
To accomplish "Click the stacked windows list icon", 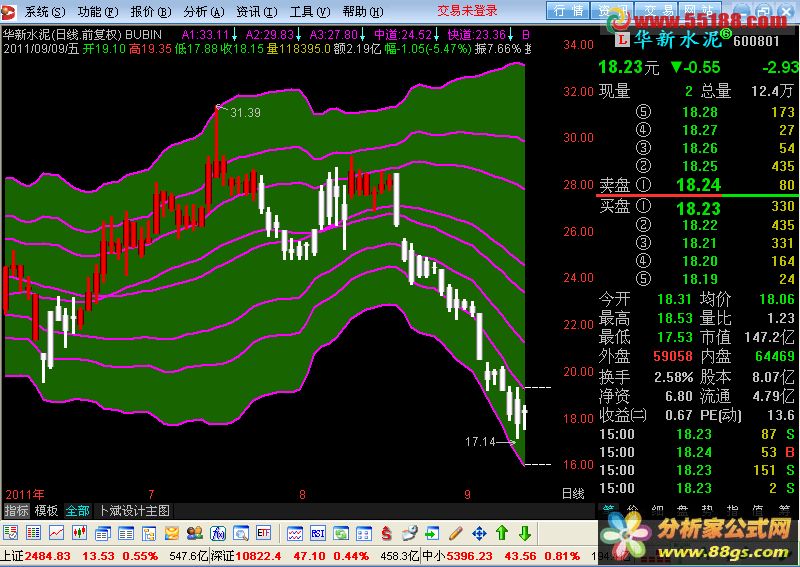I will coord(103,533).
